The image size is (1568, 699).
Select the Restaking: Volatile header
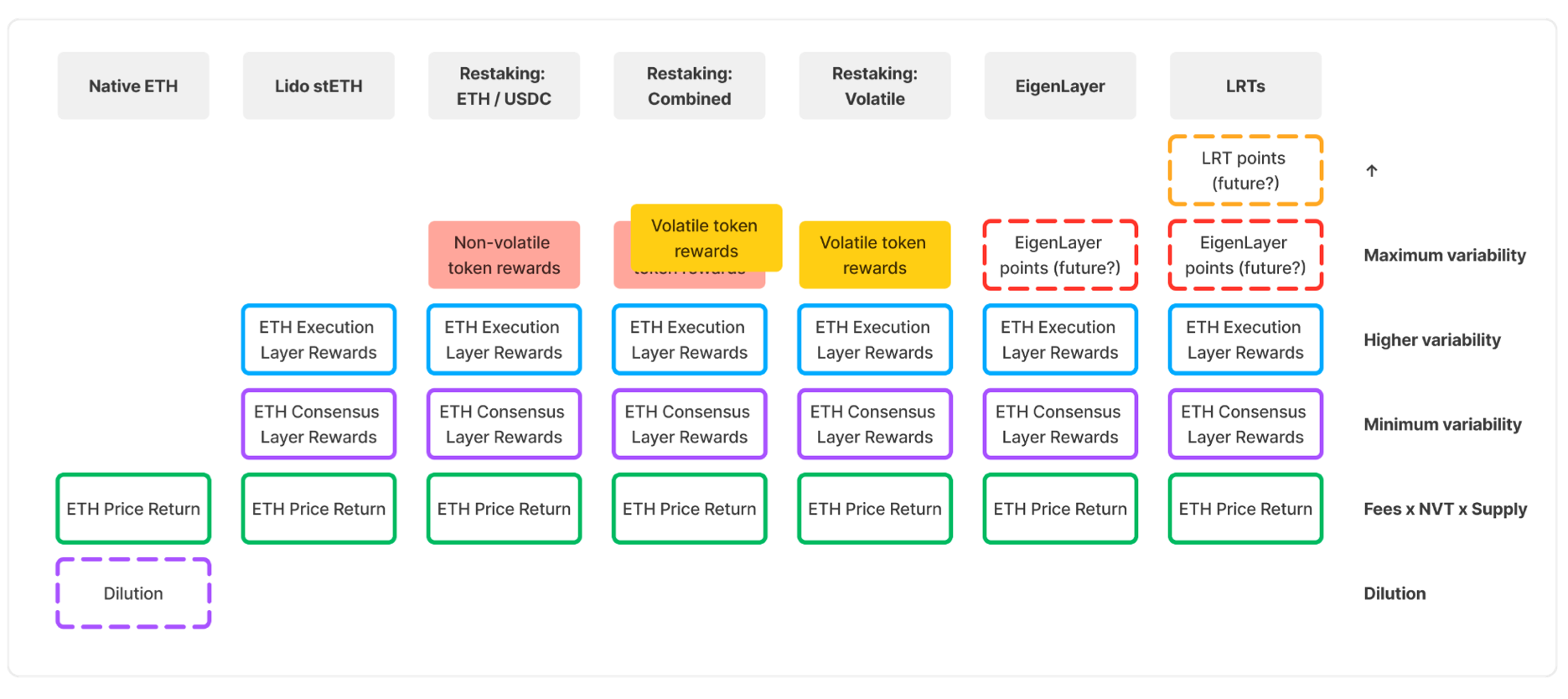pos(874,85)
